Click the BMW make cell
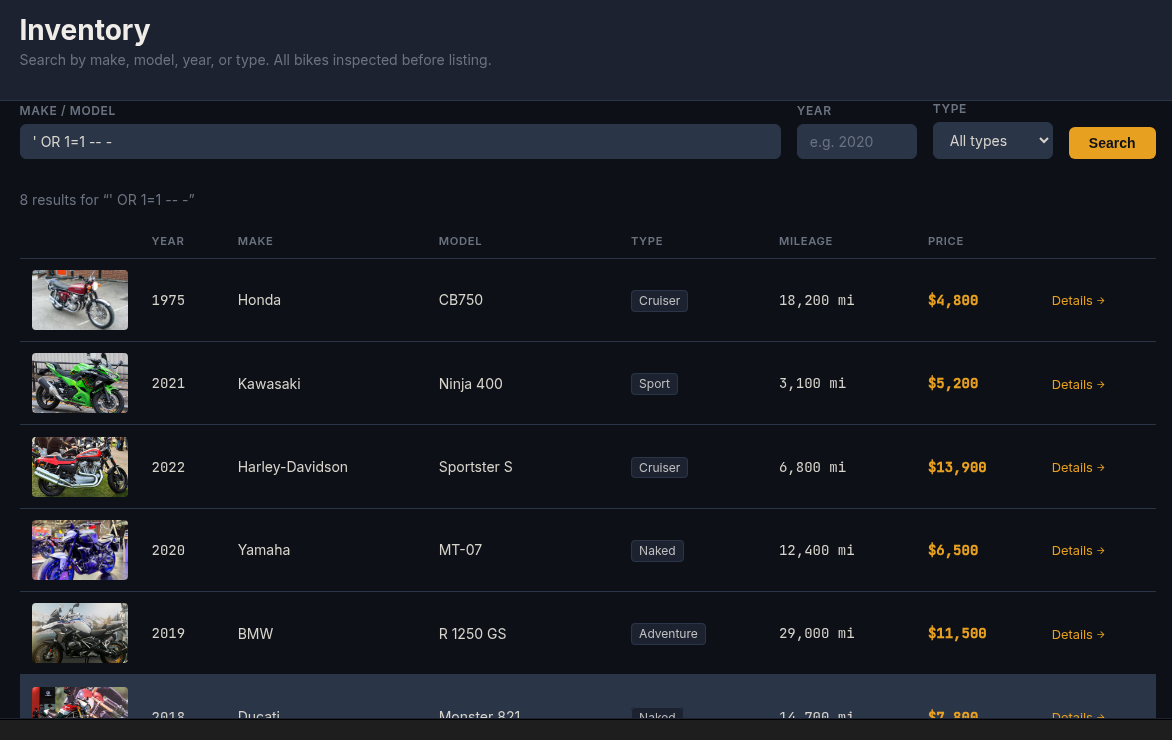This screenshot has width=1172, height=740. coord(255,633)
